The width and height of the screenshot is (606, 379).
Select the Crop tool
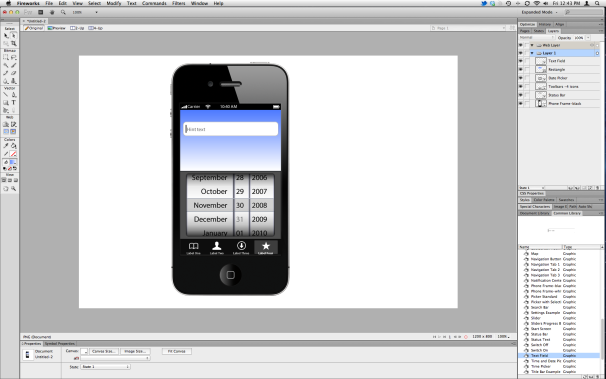pos(14,43)
